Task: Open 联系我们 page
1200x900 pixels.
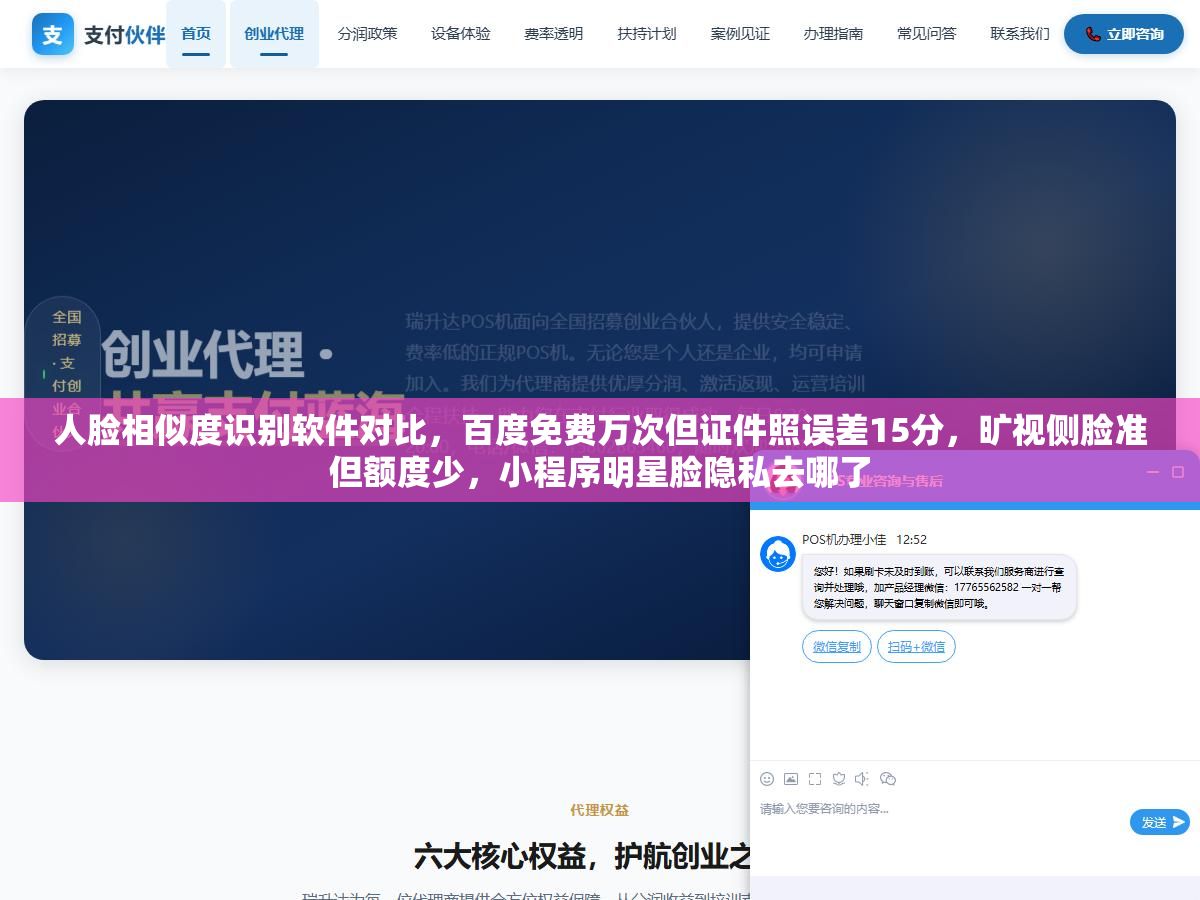Action: tap(1020, 34)
